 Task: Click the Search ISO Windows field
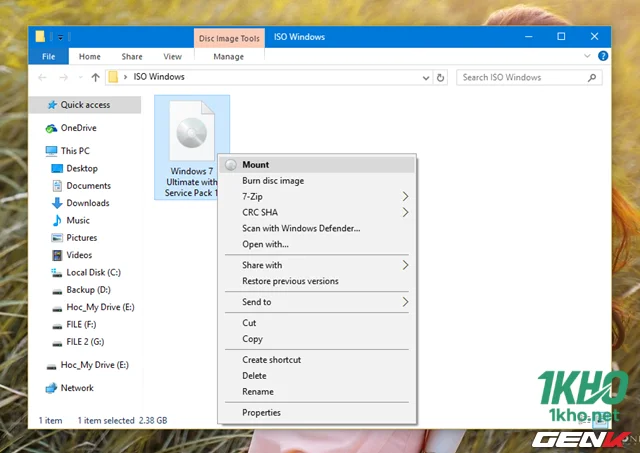point(529,78)
